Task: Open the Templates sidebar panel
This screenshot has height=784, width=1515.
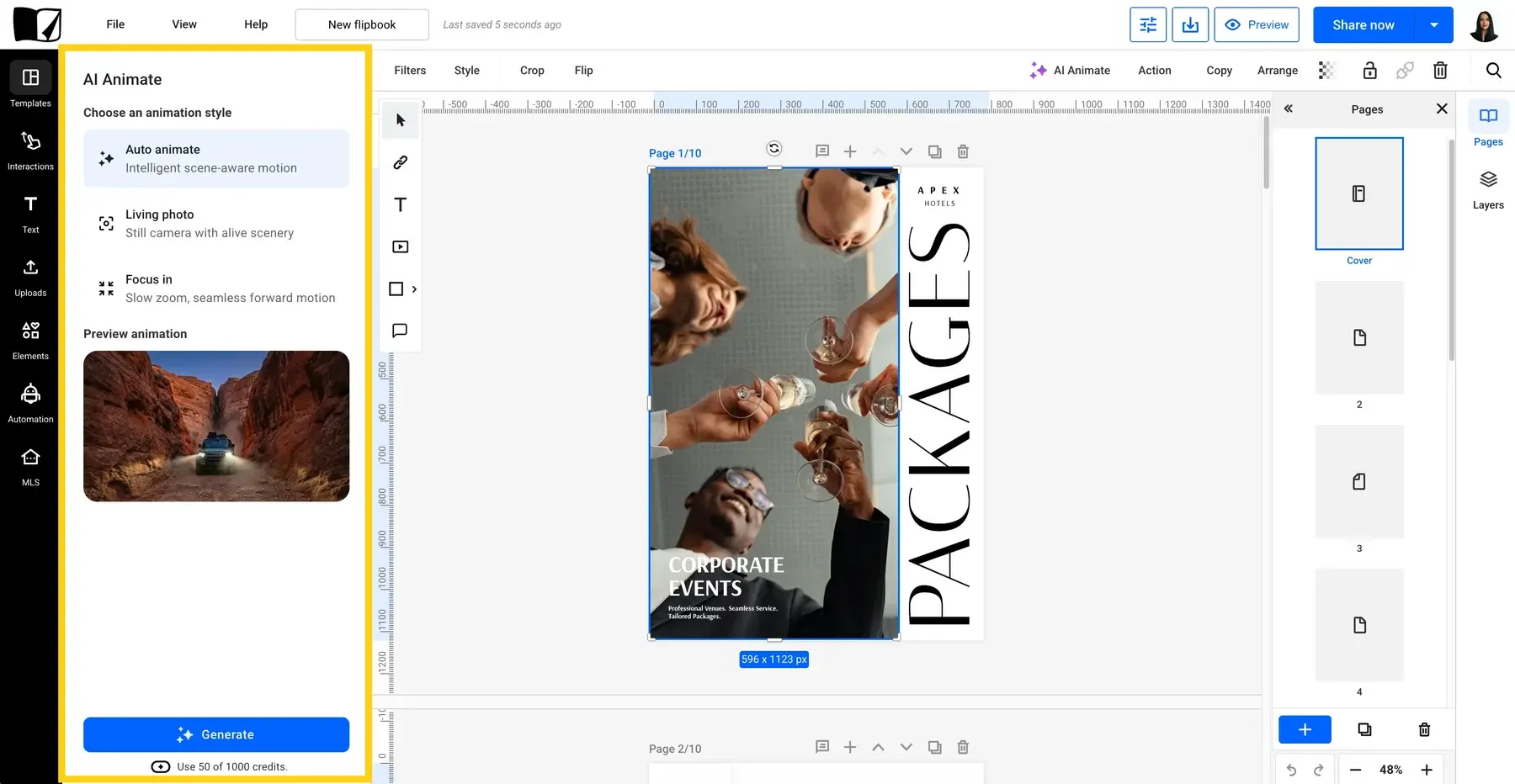Action: (x=30, y=87)
